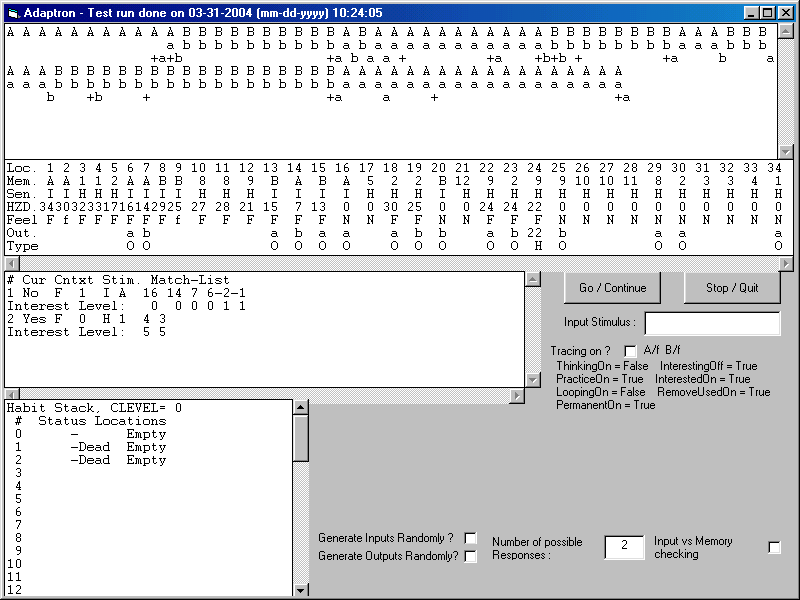The height and width of the screenshot is (600, 800).
Task: Click the Adaptron title bar text
Action: pyautogui.click(x=203, y=13)
